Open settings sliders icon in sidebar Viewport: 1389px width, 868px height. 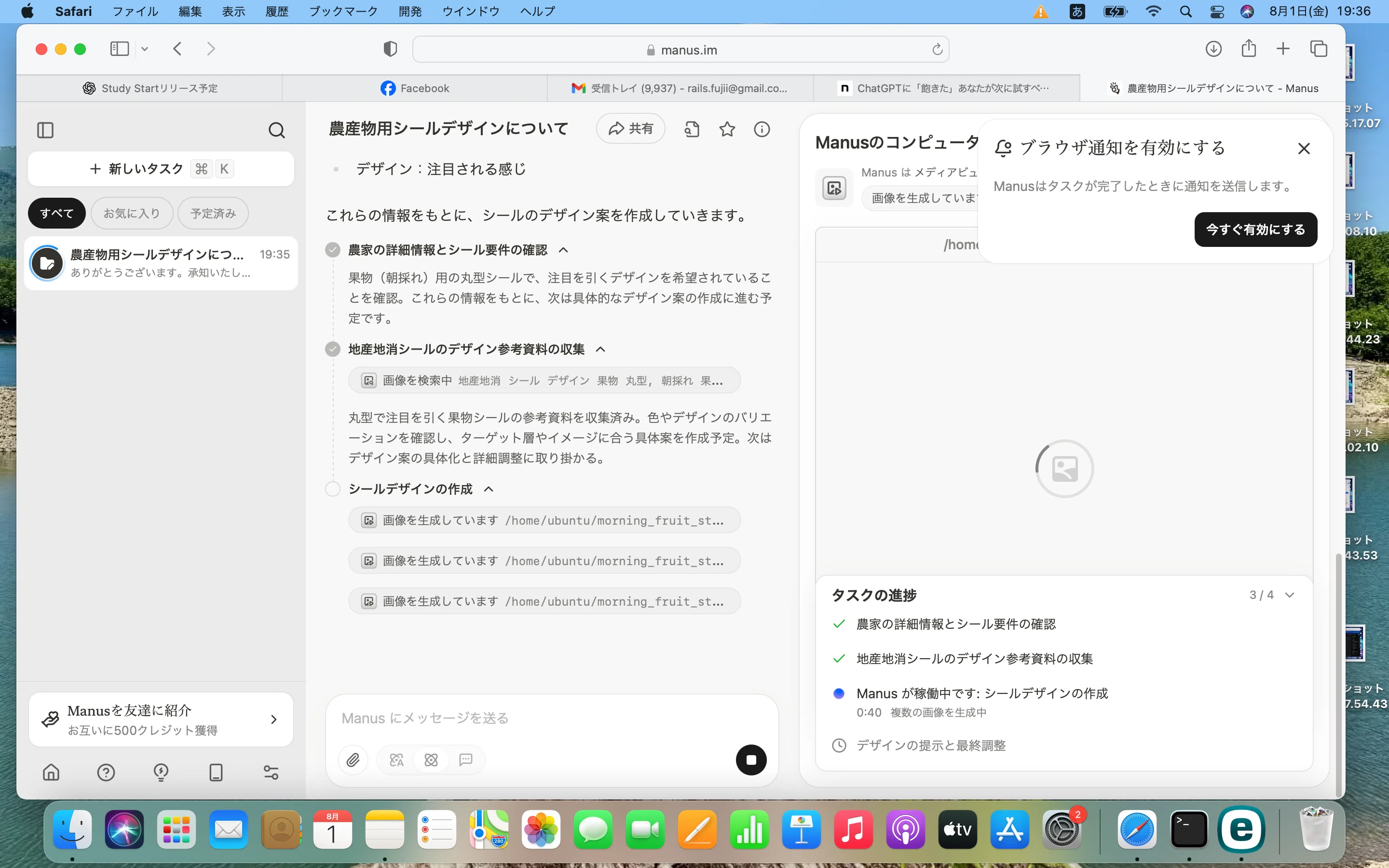(x=271, y=772)
